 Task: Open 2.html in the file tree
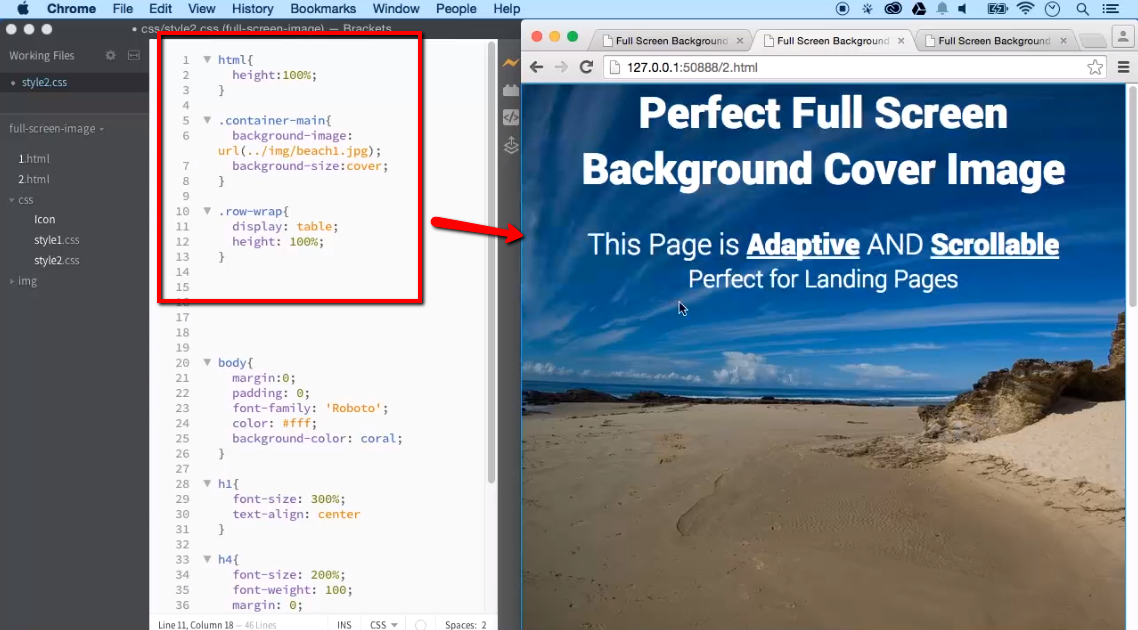coord(34,179)
